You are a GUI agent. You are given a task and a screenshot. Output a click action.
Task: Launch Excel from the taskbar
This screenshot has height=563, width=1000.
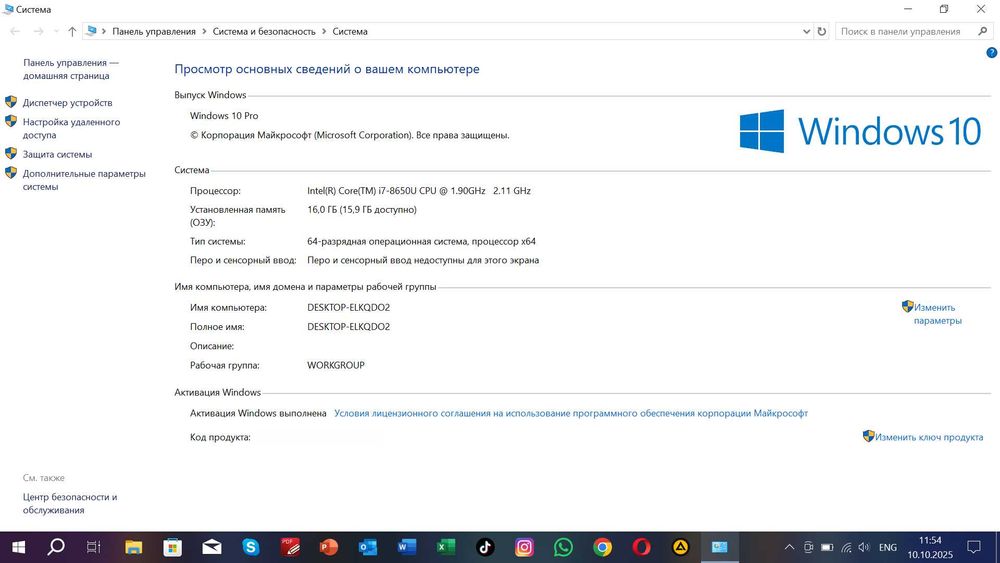[446, 547]
